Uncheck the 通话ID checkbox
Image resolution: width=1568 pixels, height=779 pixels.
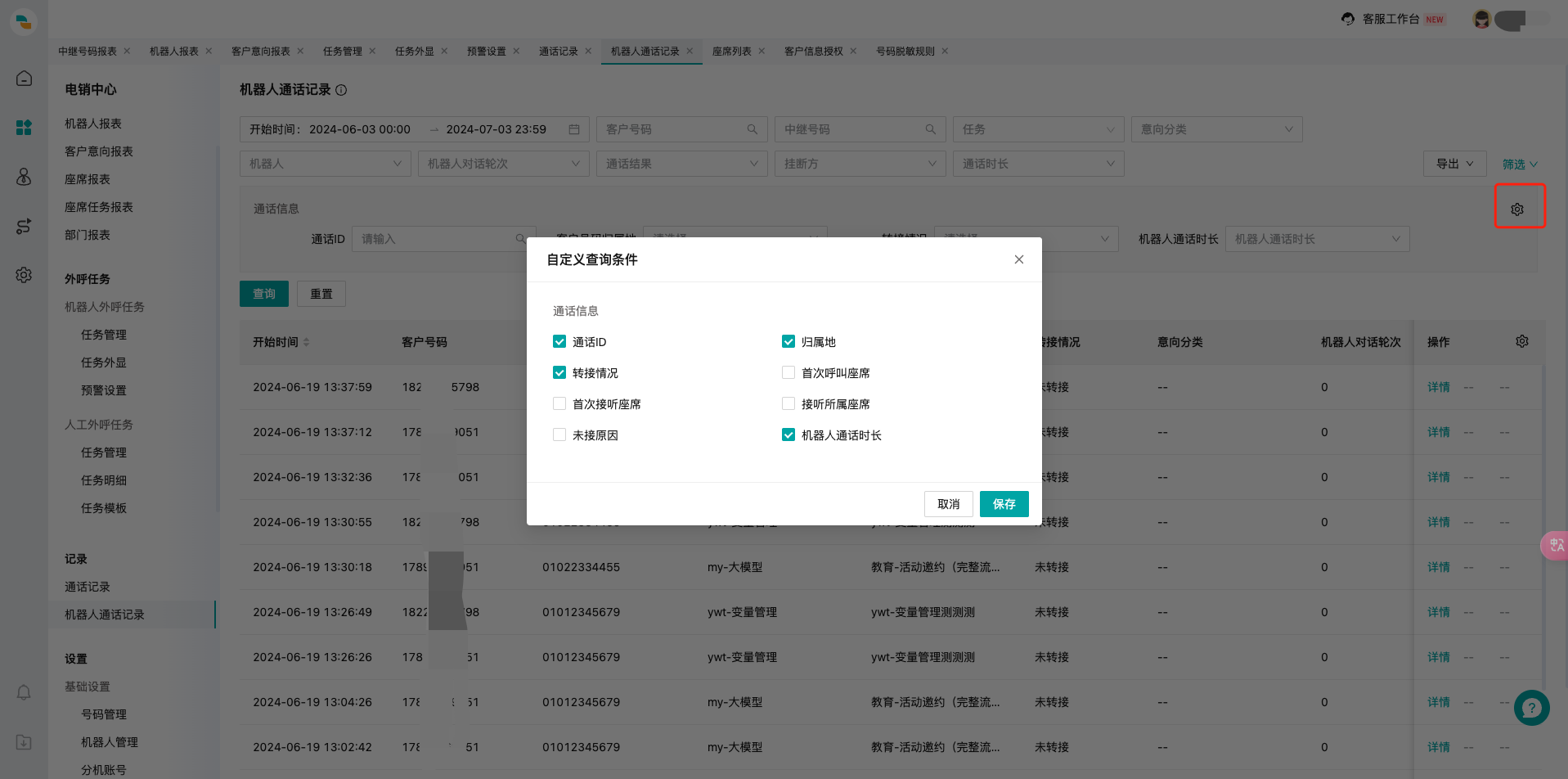point(559,341)
